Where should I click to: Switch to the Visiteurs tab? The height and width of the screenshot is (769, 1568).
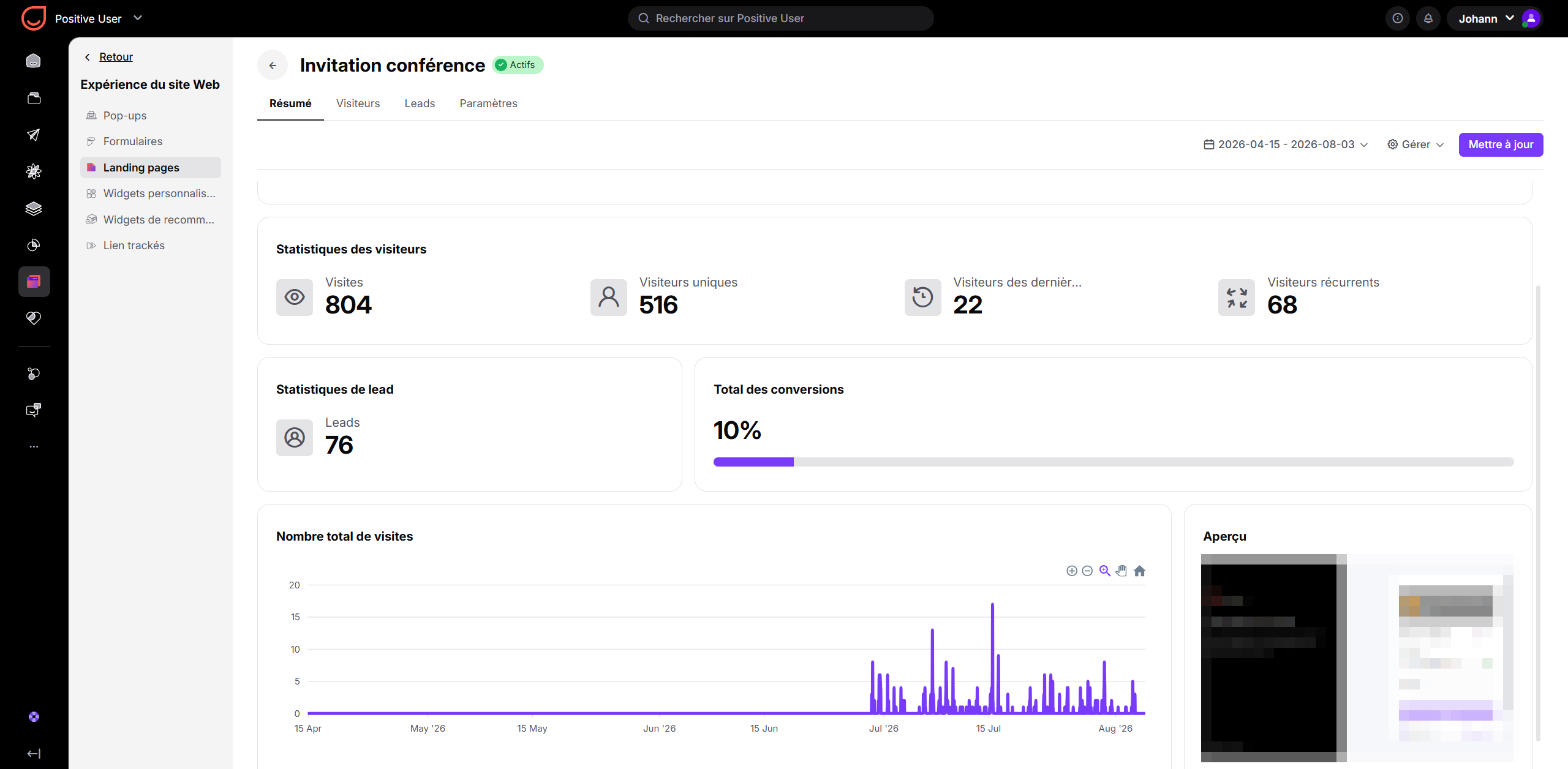(x=358, y=103)
